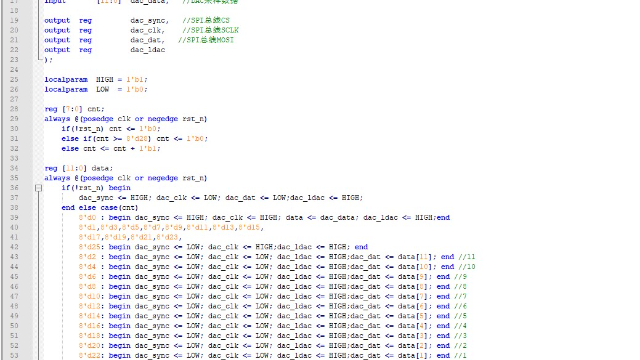640x360 pixels.
Task: Select 'dac_dat,' in the output declaration
Action: pyautogui.click(x=148, y=40)
